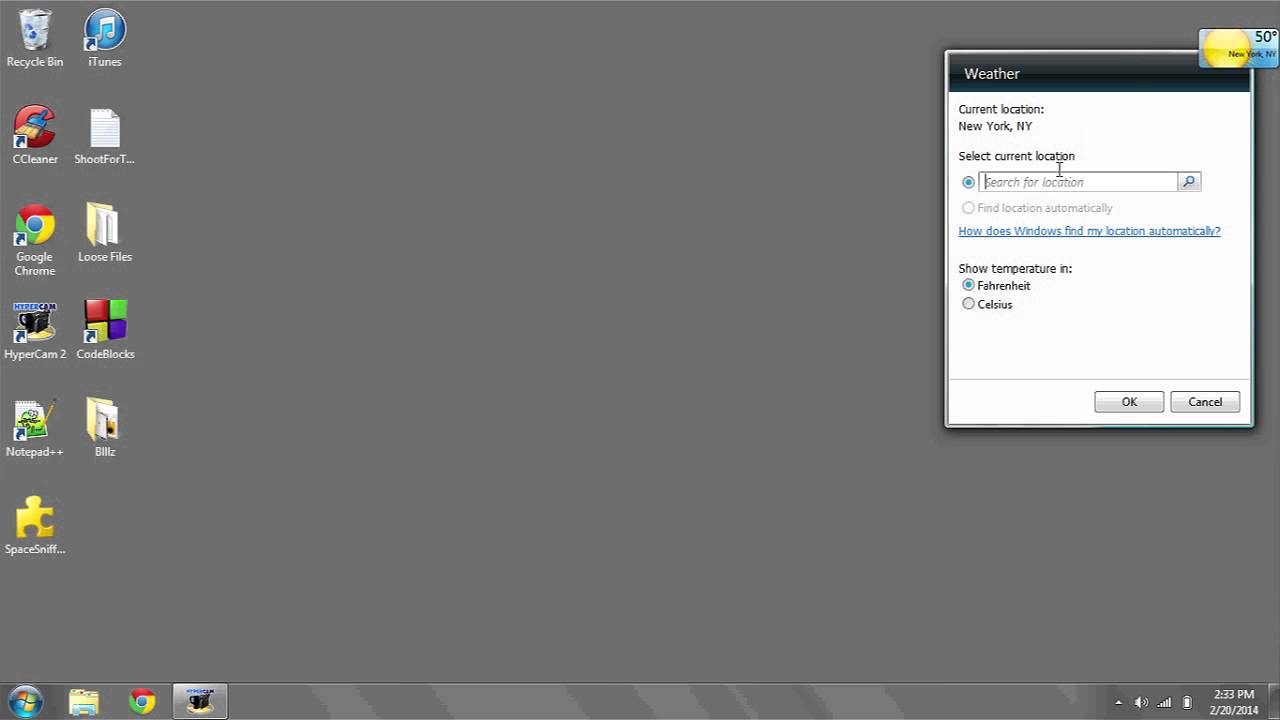Open the volume control in system tray
The image size is (1280, 720).
coord(1141,701)
